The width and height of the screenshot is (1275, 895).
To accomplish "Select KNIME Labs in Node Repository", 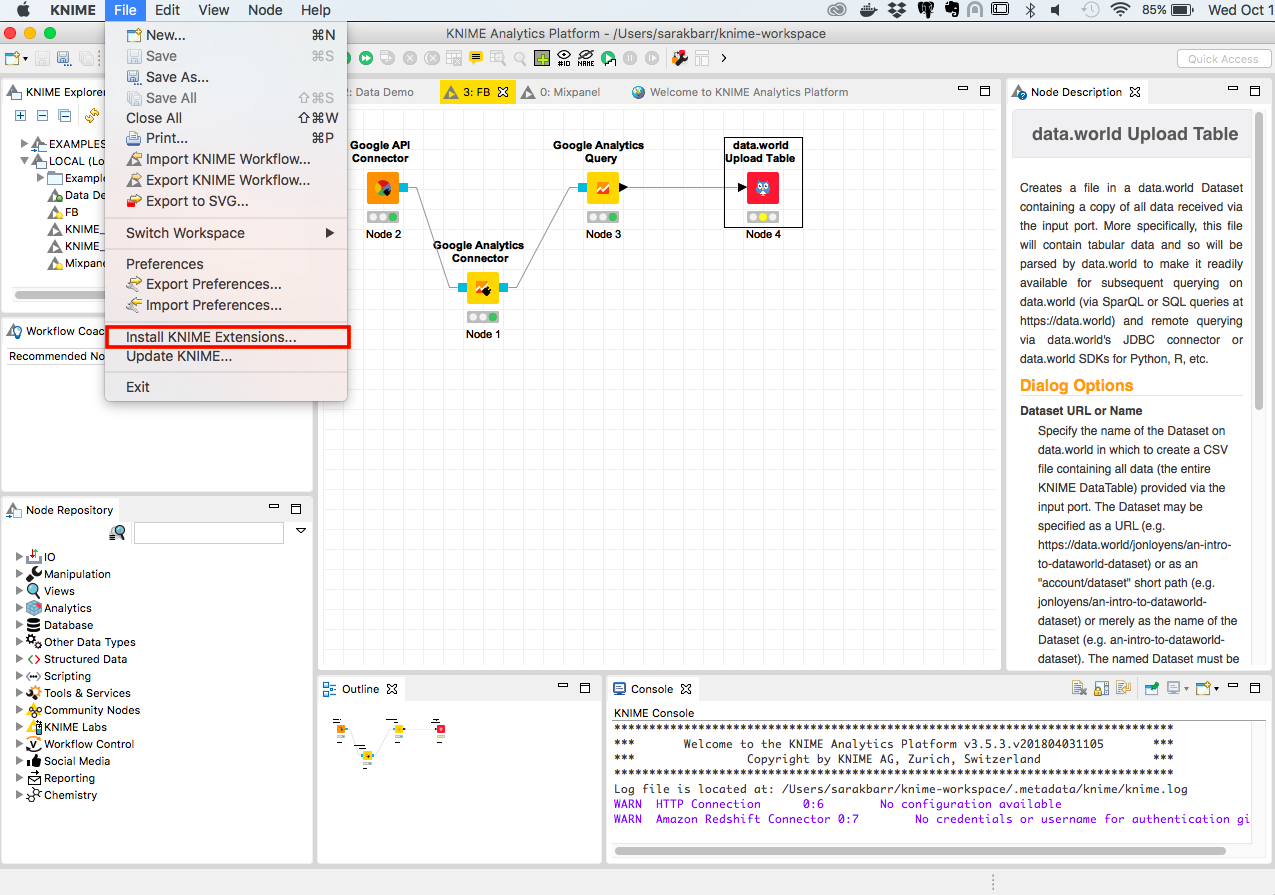I will click(x=75, y=727).
